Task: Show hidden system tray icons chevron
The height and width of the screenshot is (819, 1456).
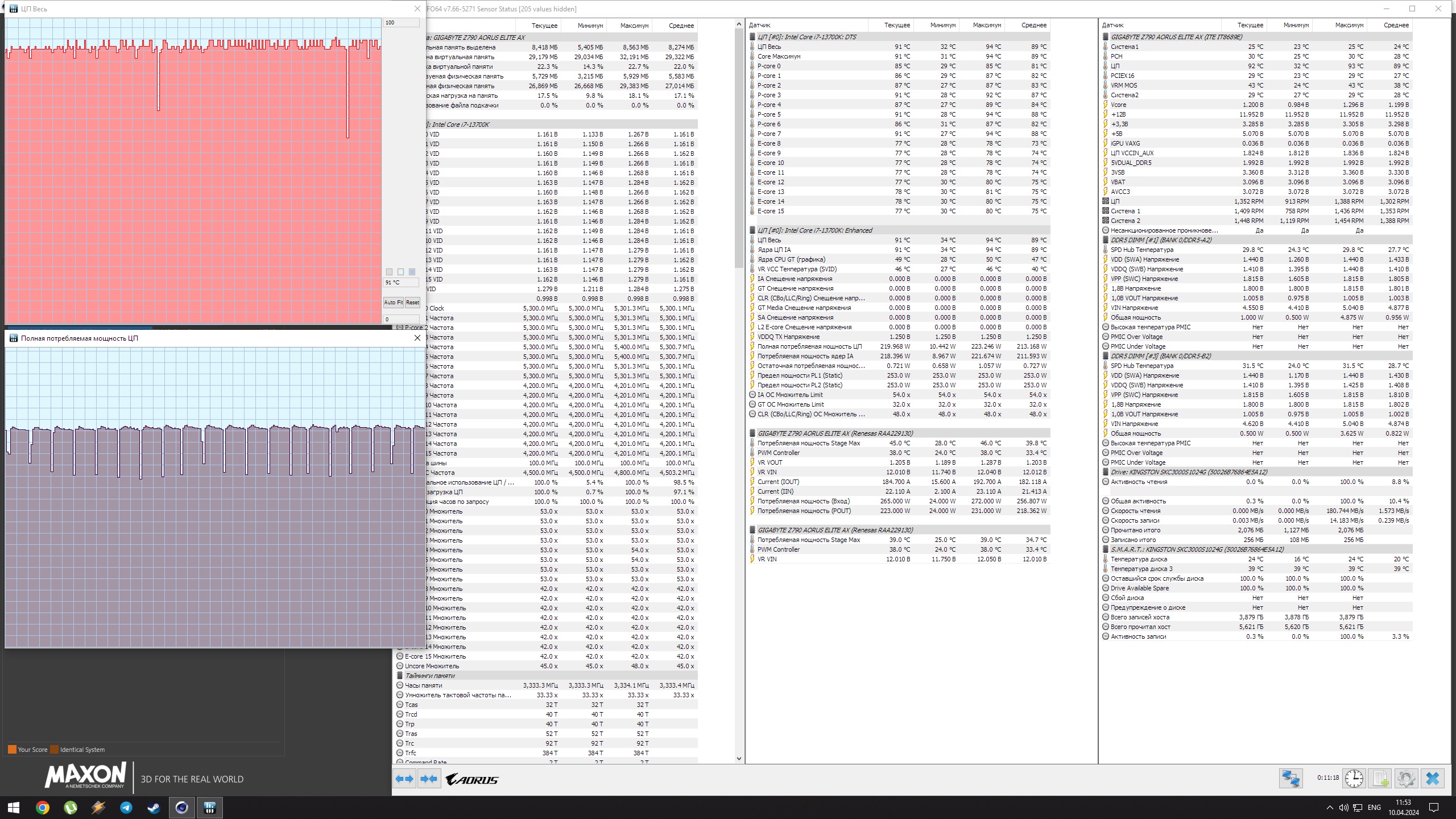Action: point(1330,808)
